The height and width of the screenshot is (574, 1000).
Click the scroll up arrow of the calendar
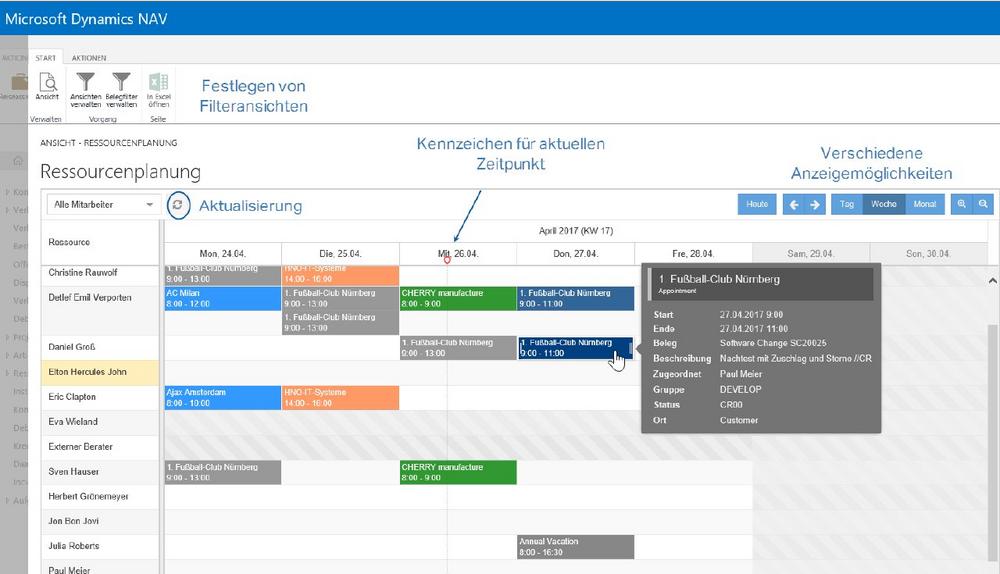pyautogui.click(x=992, y=281)
